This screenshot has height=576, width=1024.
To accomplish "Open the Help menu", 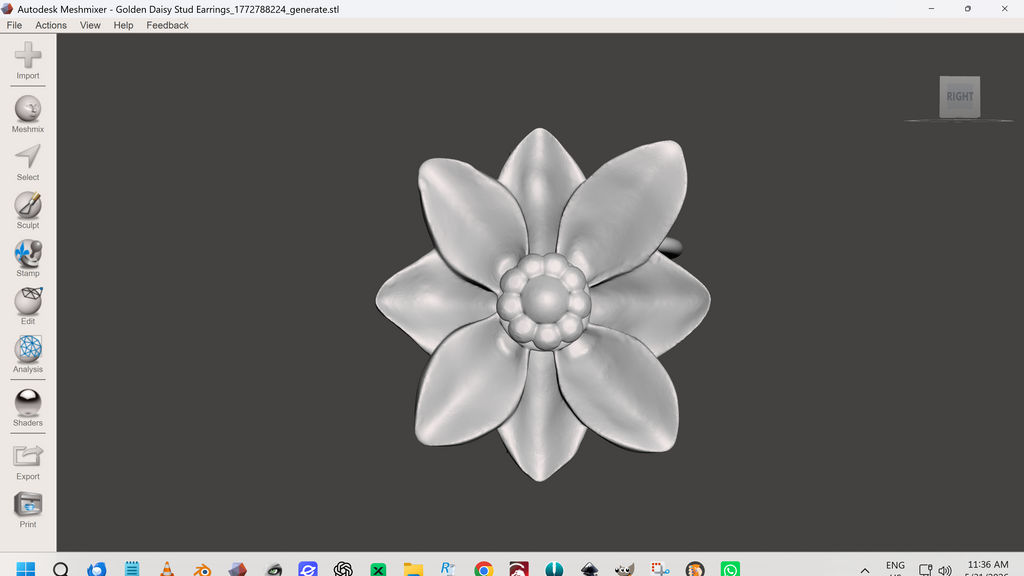I will point(123,25).
